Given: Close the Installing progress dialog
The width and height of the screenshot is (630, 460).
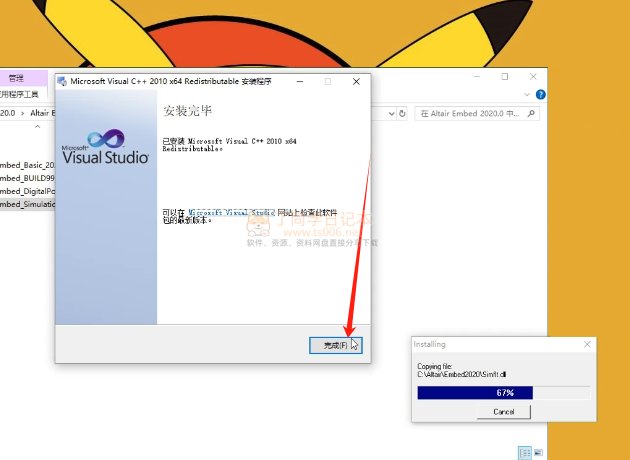Looking at the screenshot, I should click(587, 344).
